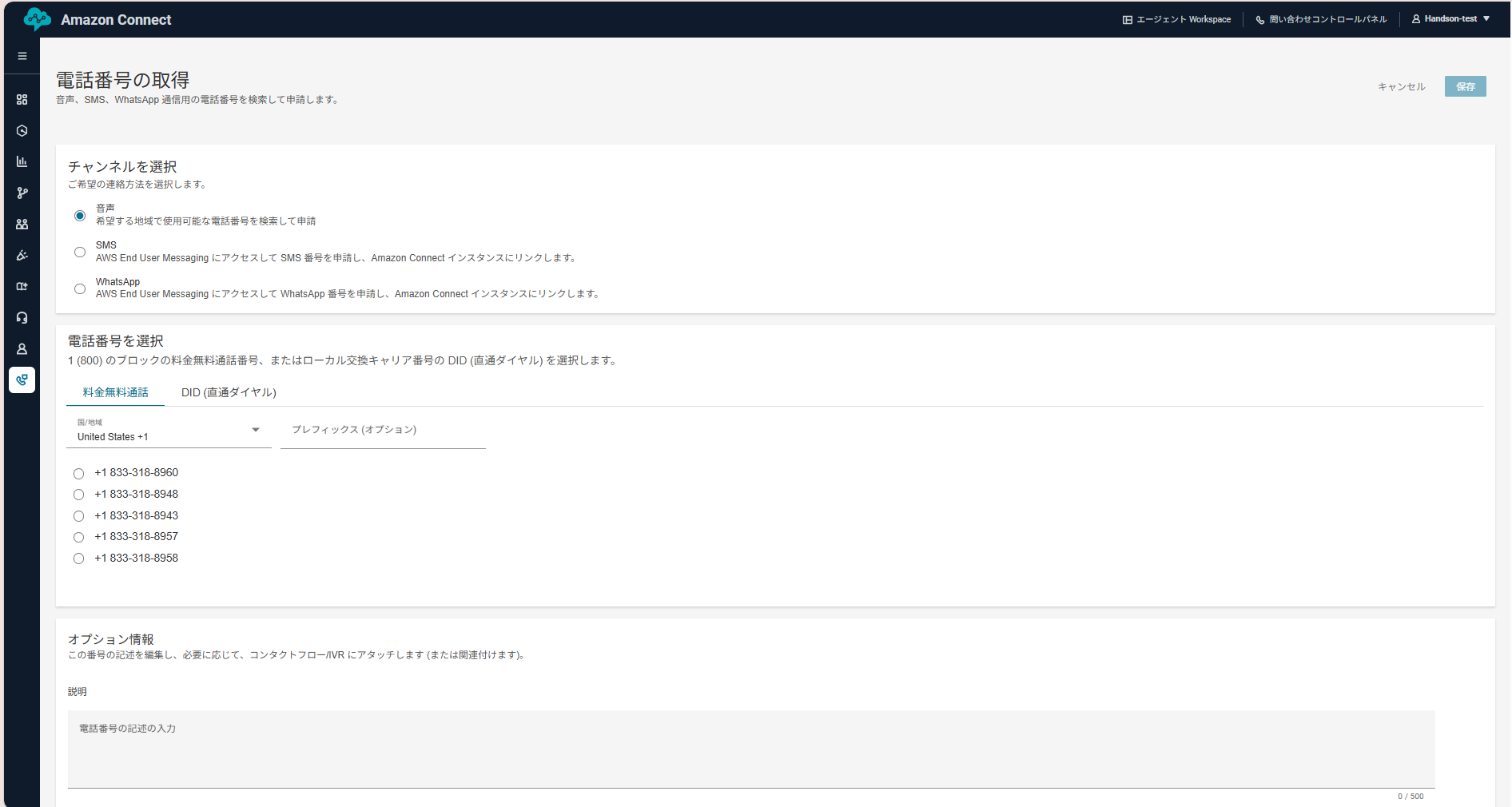
Task: Click キャンセル to cancel
Action: [1400, 86]
